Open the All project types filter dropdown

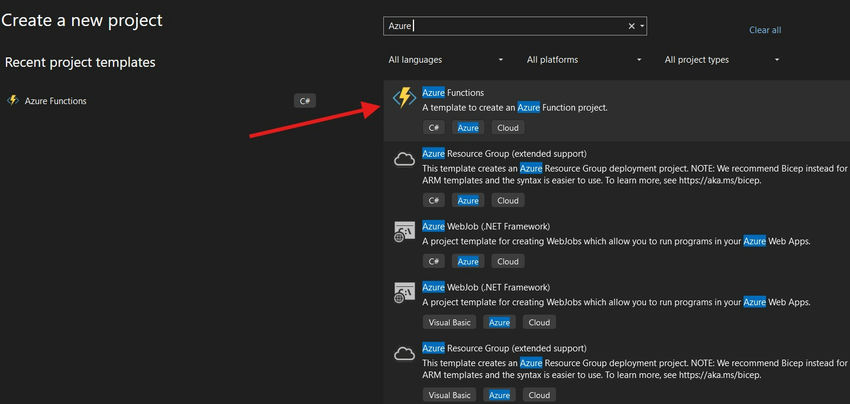(x=722, y=60)
